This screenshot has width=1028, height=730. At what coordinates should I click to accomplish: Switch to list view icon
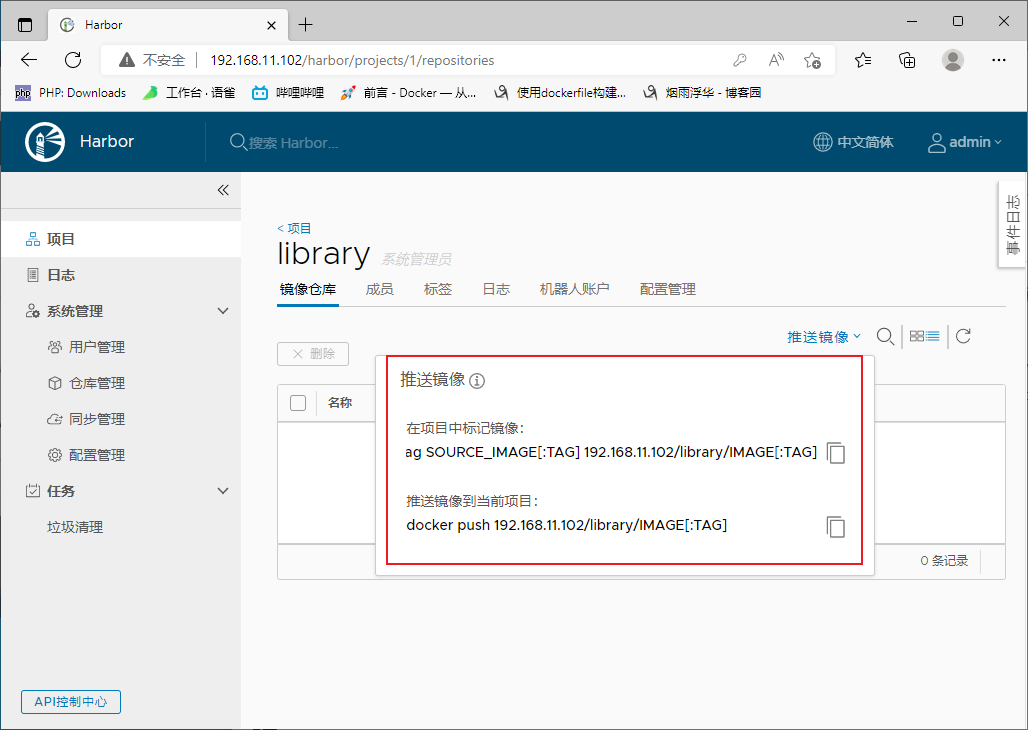932,336
